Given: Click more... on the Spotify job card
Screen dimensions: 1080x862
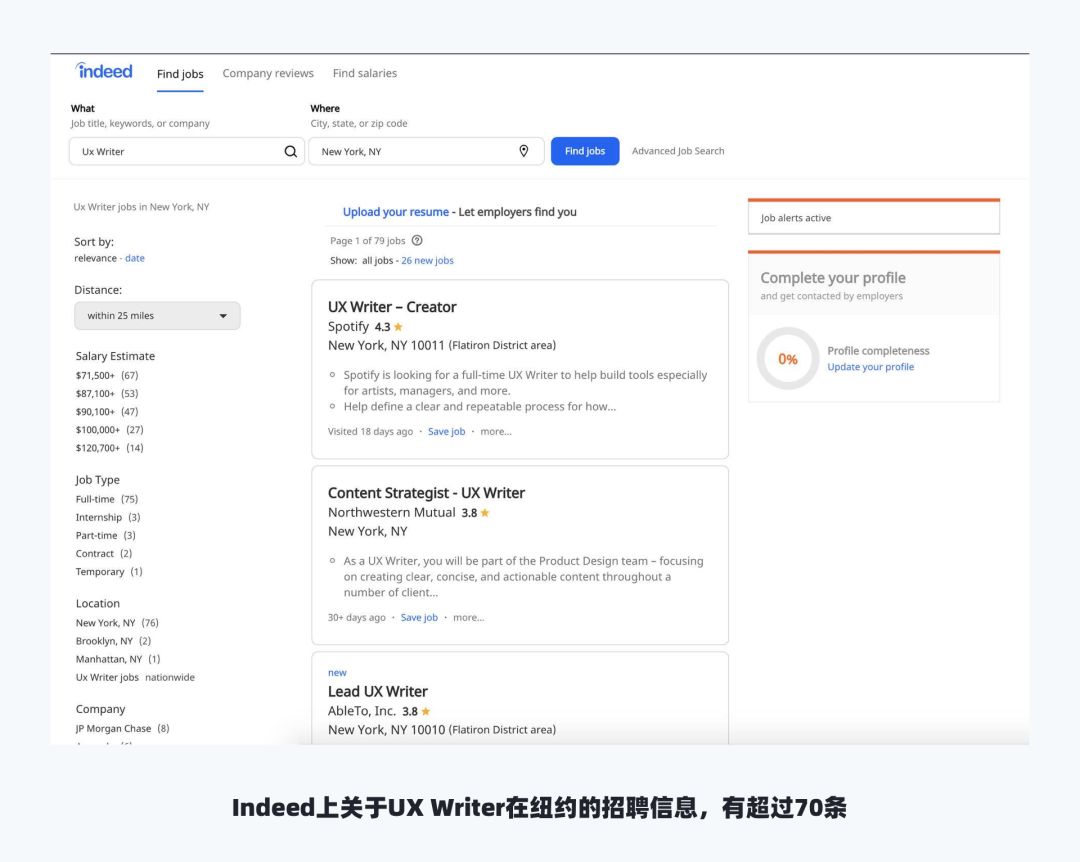Looking at the screenshot, I should pos(496,431).
